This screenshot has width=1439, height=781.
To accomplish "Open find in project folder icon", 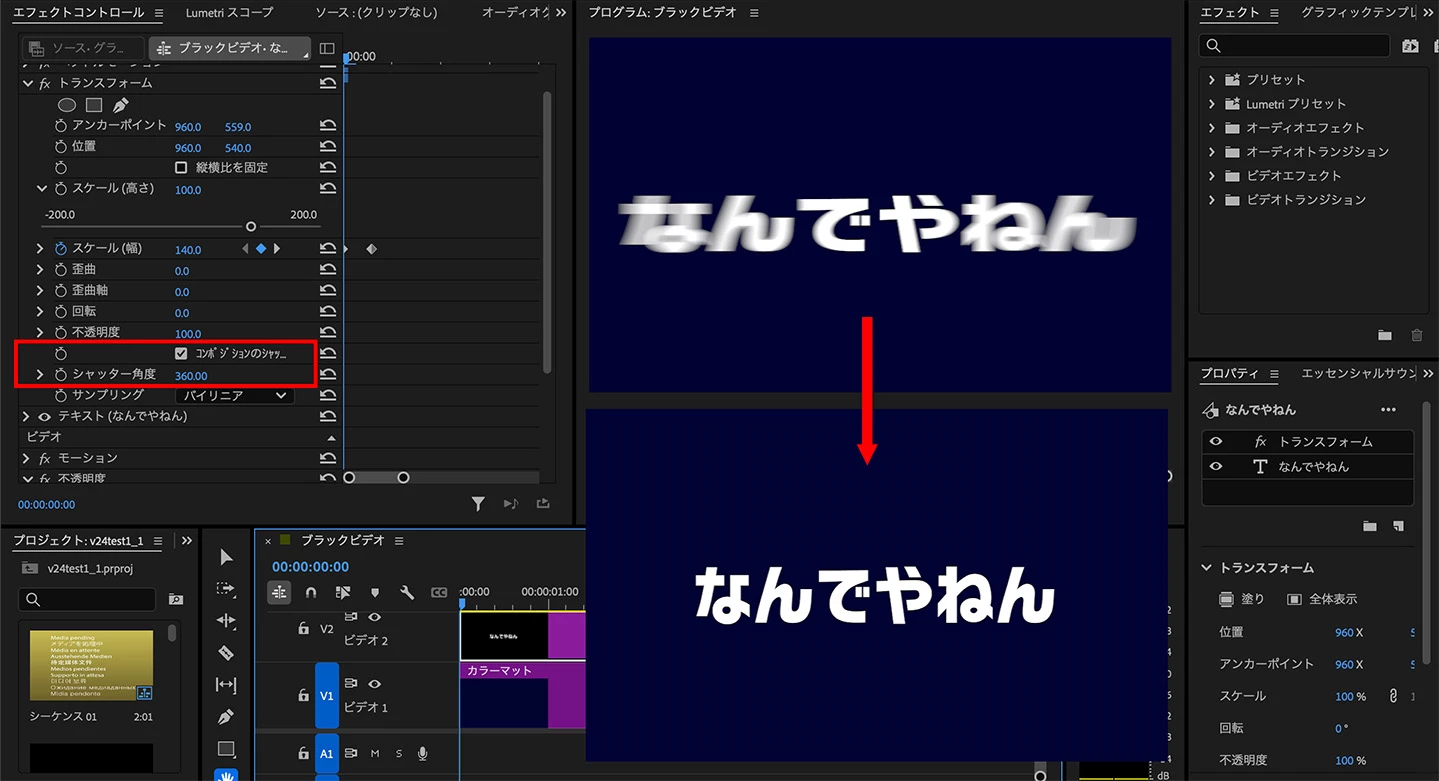I will [x=176, y=599].
